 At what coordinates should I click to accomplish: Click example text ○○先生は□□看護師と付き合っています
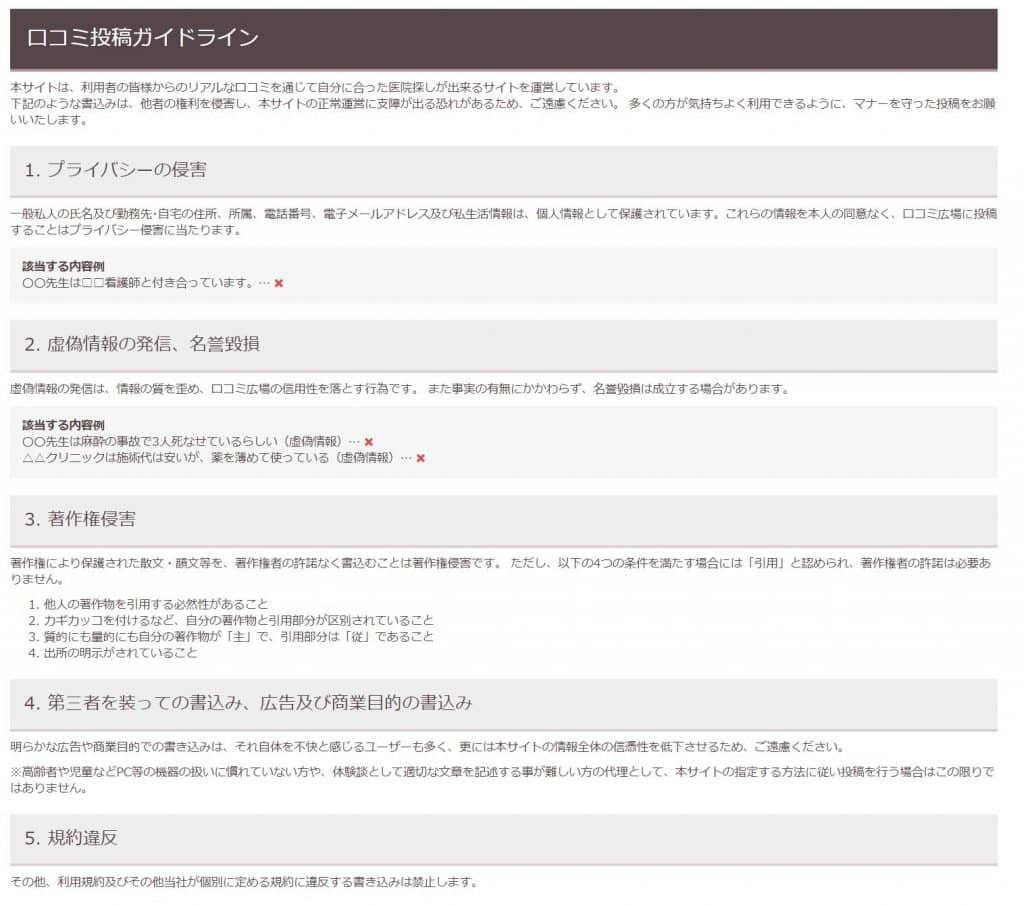coord(138,283)
